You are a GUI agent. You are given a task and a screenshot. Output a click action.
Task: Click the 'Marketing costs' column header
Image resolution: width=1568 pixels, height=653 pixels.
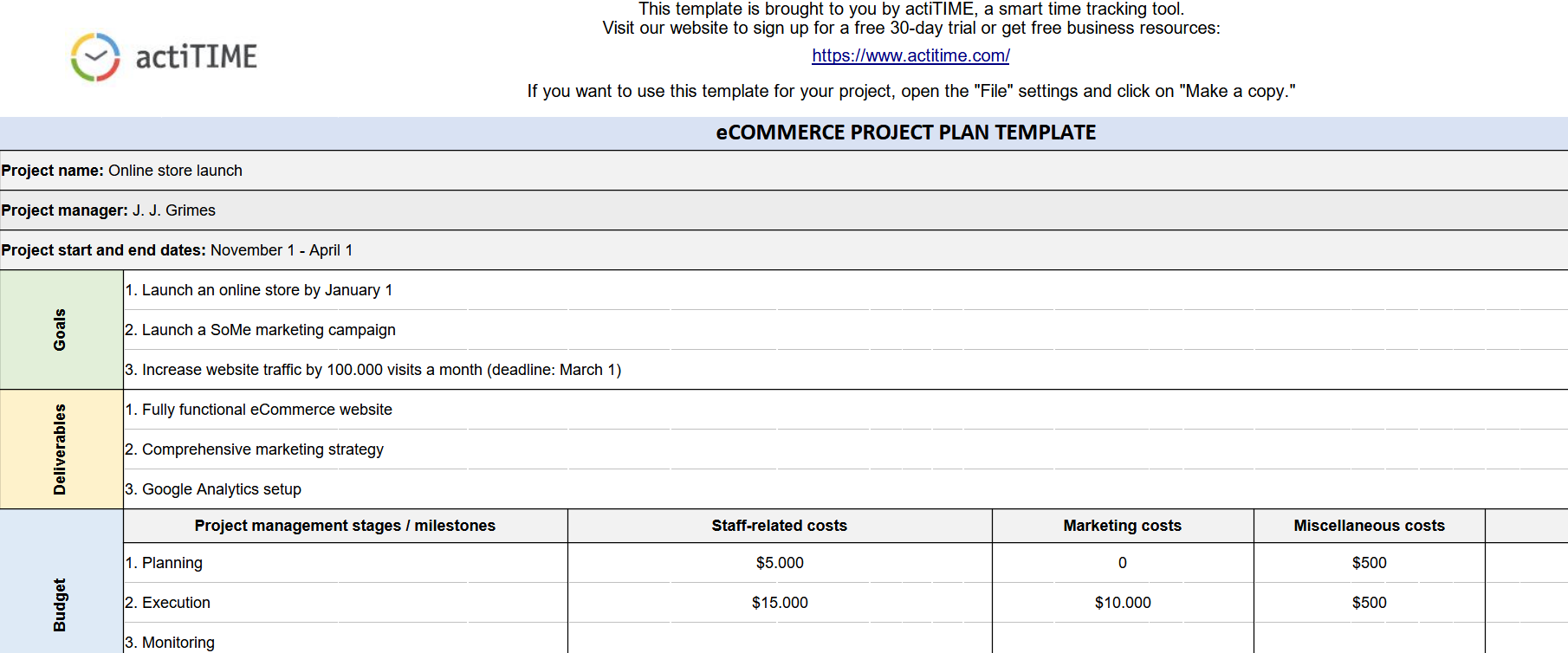click(x=1122, y=526)
